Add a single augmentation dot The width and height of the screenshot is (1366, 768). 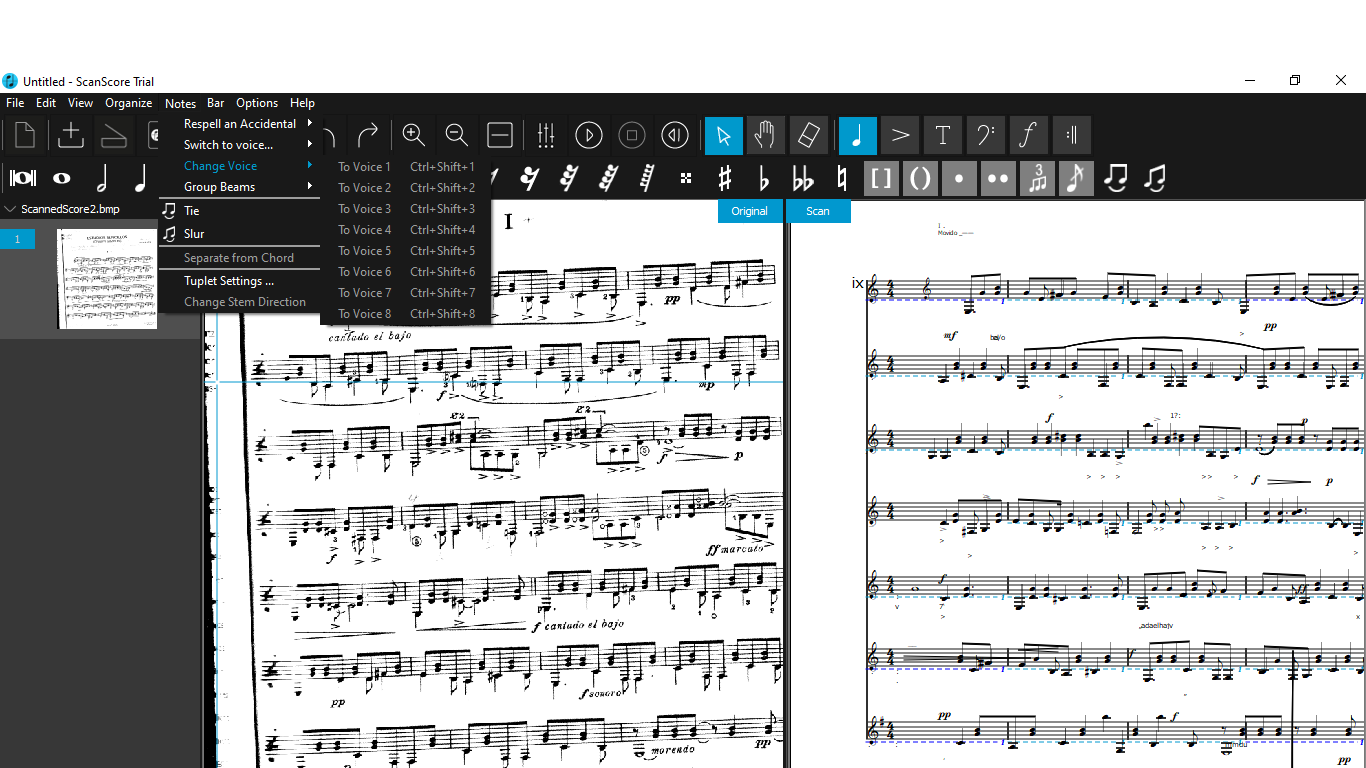pos(959,179)
